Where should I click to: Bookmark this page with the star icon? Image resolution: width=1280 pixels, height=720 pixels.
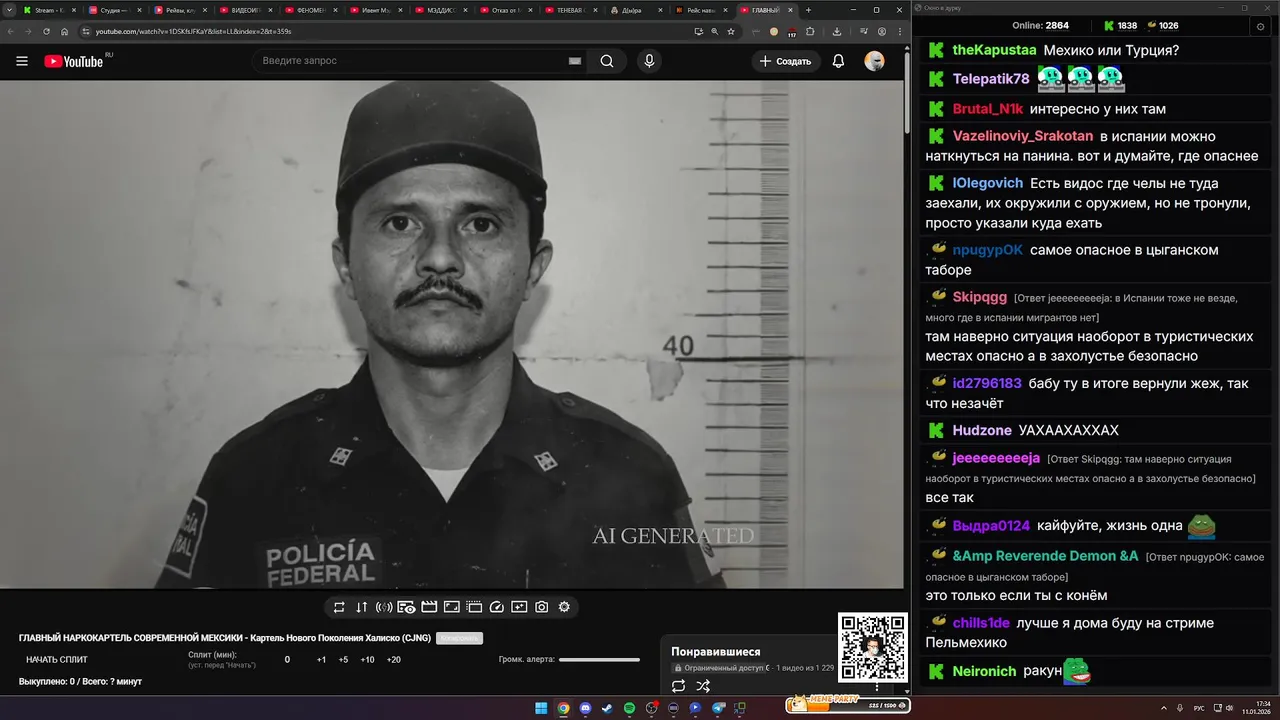point(731,31)
